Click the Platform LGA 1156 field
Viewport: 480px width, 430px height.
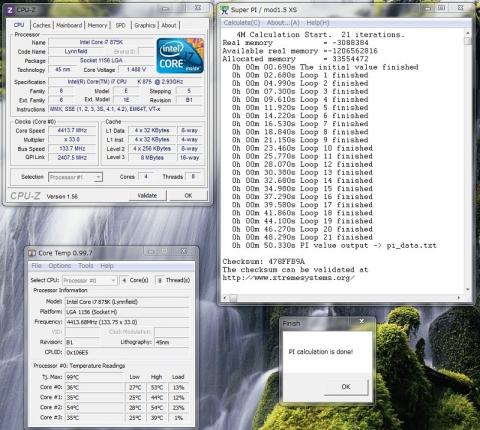pos(127,312)
